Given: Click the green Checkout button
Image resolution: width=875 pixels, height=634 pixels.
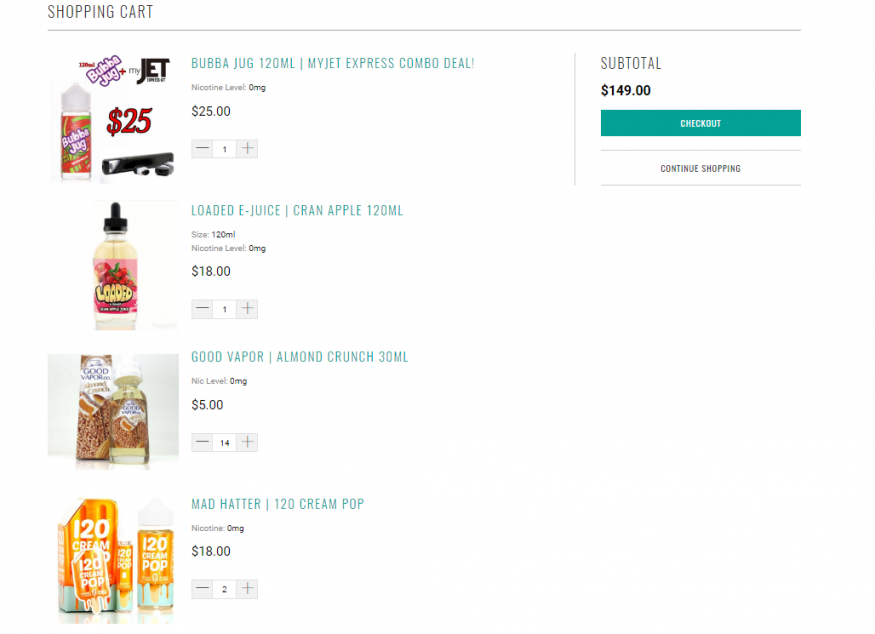Looking at the screenshot, I should coord(700,123).
